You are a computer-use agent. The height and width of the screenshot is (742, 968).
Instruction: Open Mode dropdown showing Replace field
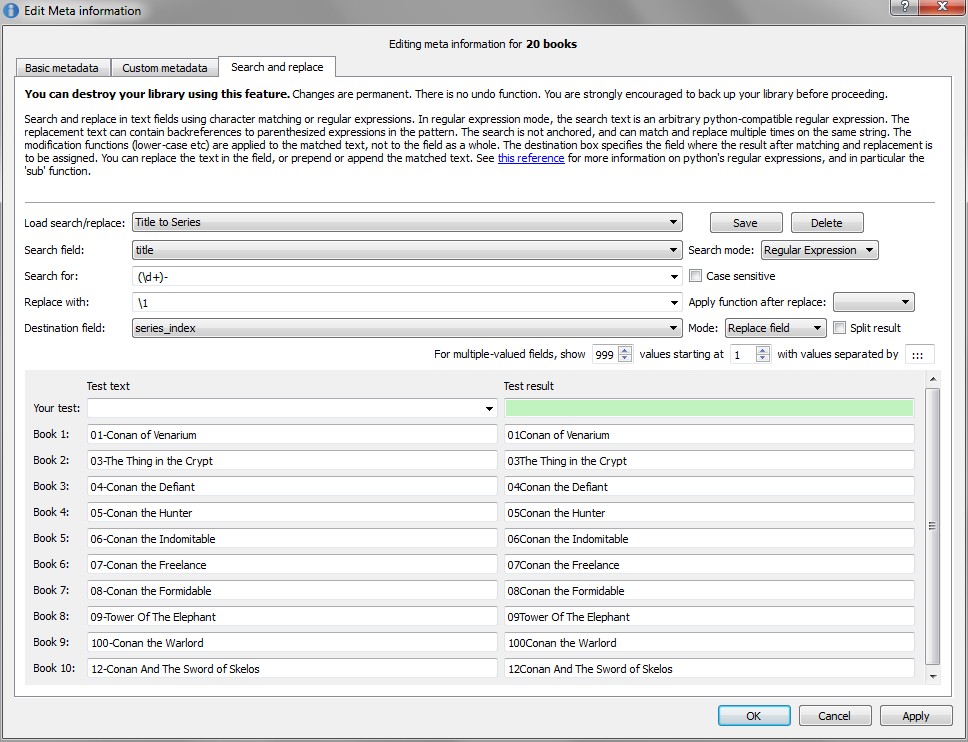coord(775,328)
